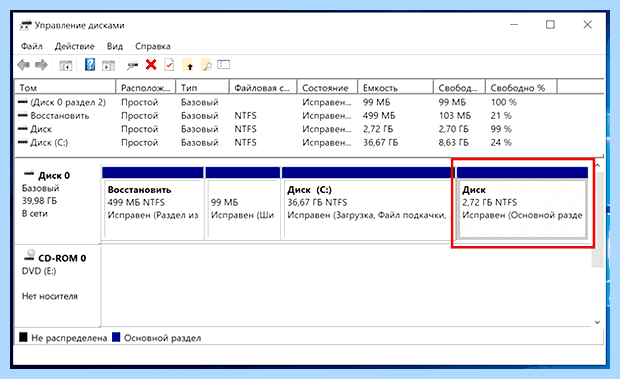The image size is (620, 379).
Task: Click the red X delete icon
Action: pyautogui.click(x=151, y=64)
